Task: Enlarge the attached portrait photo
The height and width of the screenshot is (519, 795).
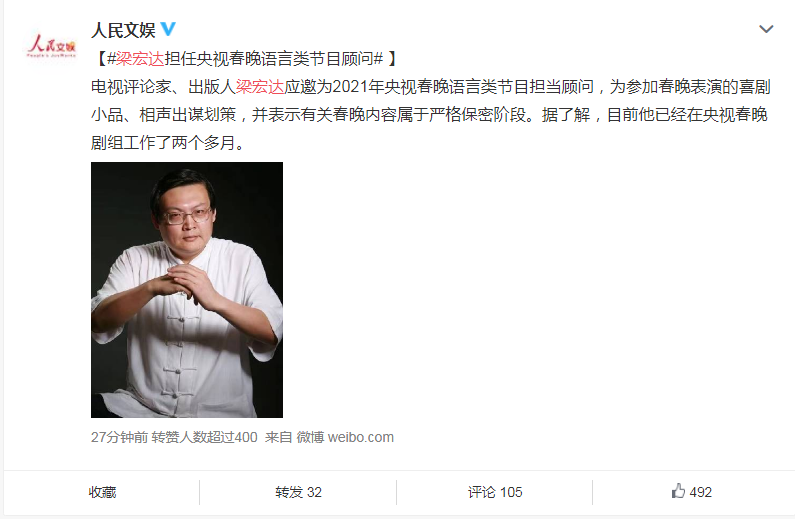Action: [187, 290]
